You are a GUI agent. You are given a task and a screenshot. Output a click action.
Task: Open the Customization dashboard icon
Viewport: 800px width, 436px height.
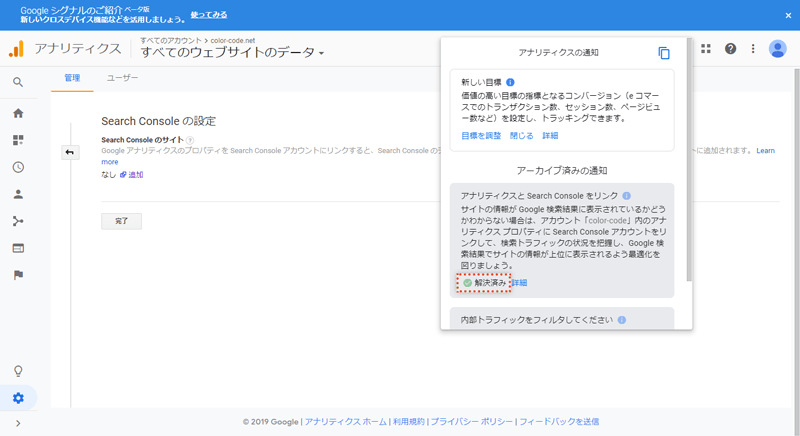point(18,140)
